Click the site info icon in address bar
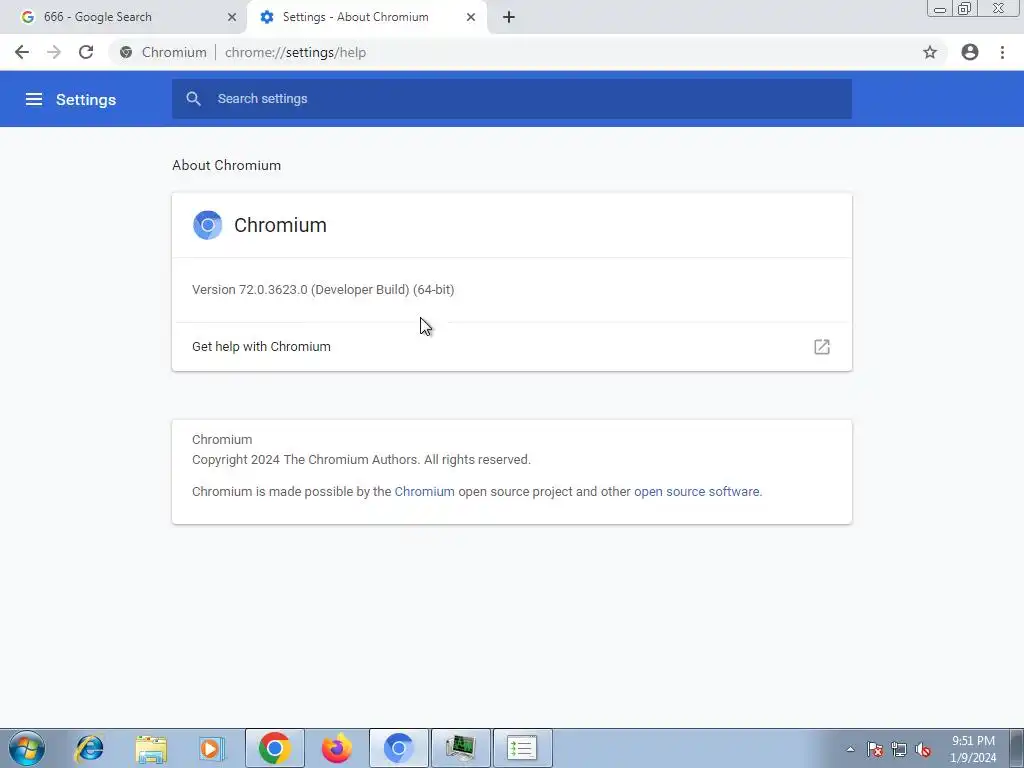Image resolution: width=1024 pixels, height=768 pixels. (126, 52)
